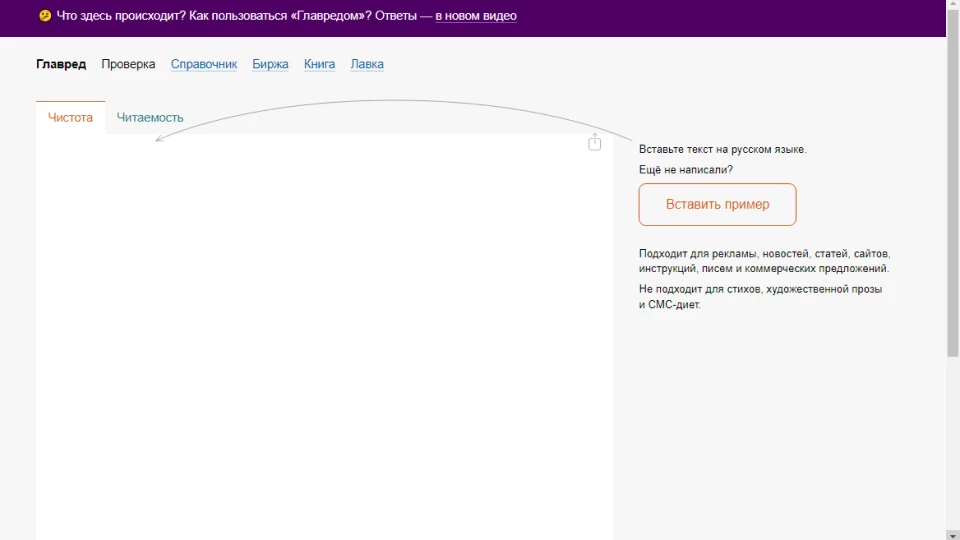
Task: Click the share icon above the text area
Action: point(594,142)
